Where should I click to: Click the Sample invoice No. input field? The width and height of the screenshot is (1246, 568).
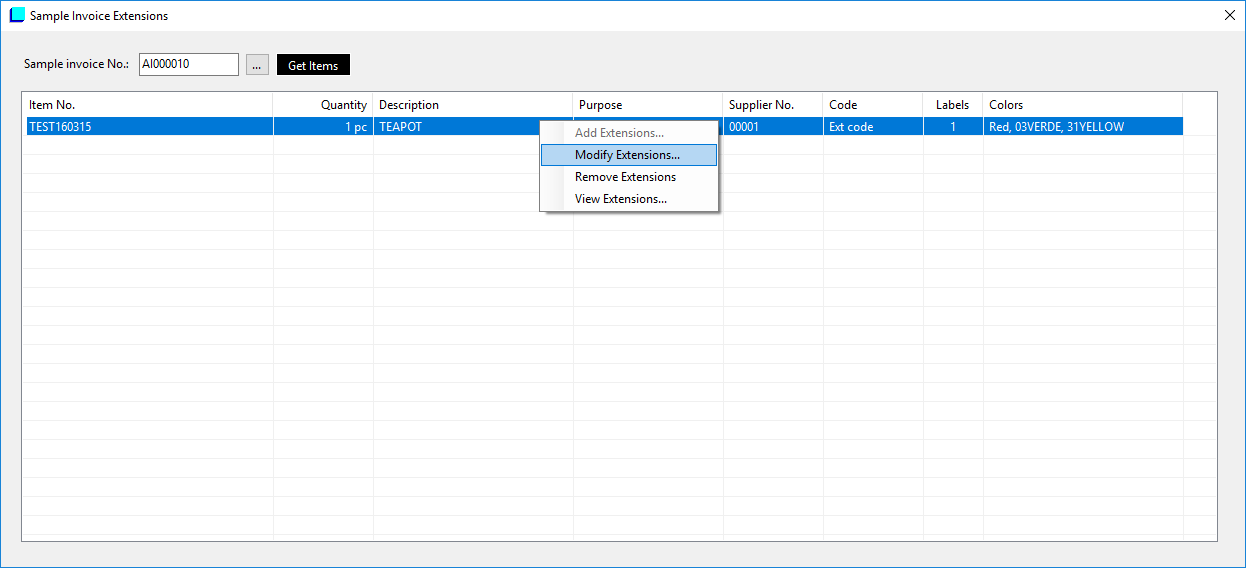click(189, 64)
